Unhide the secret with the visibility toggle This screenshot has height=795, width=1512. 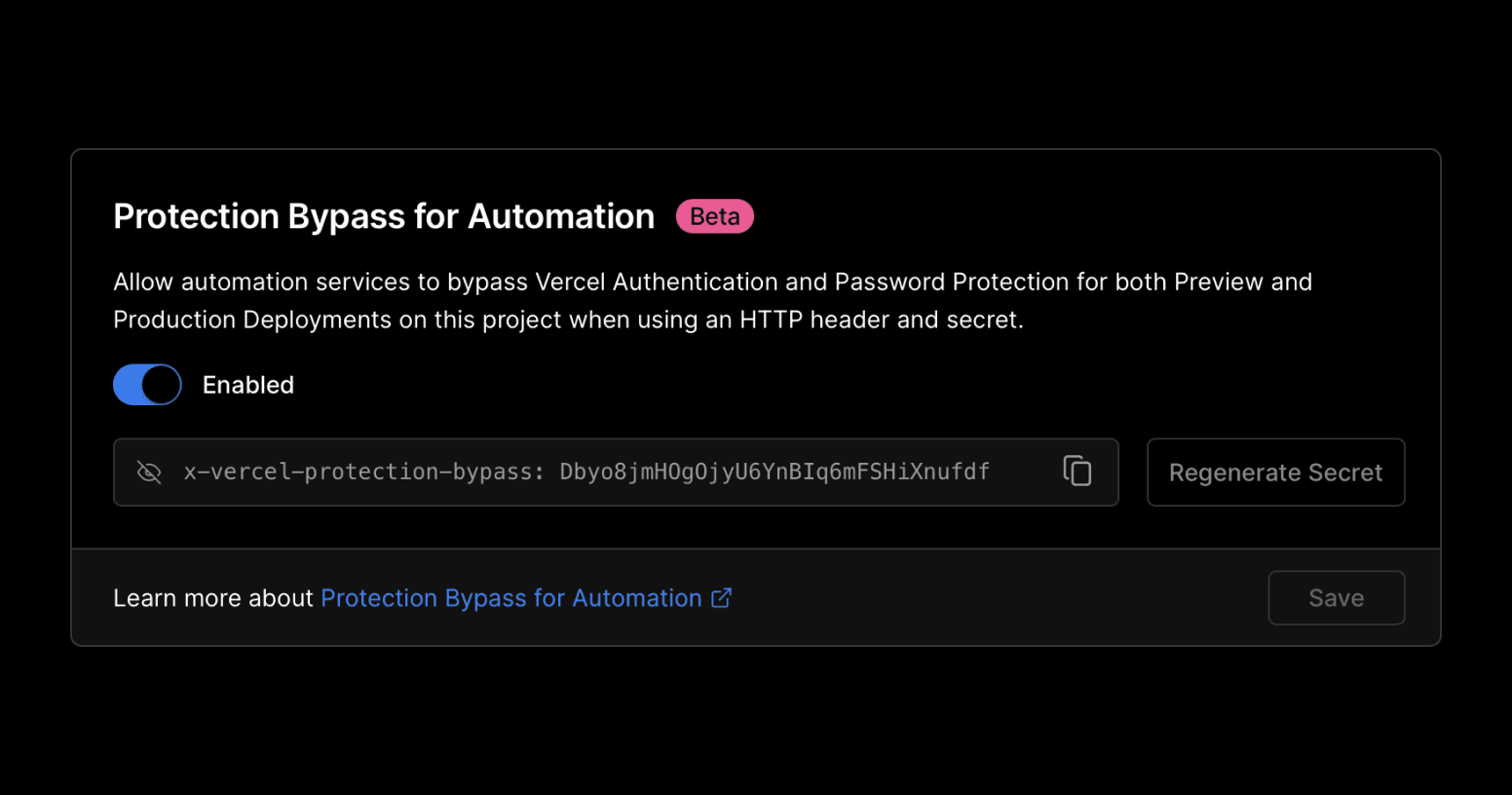tap(148, 472)
